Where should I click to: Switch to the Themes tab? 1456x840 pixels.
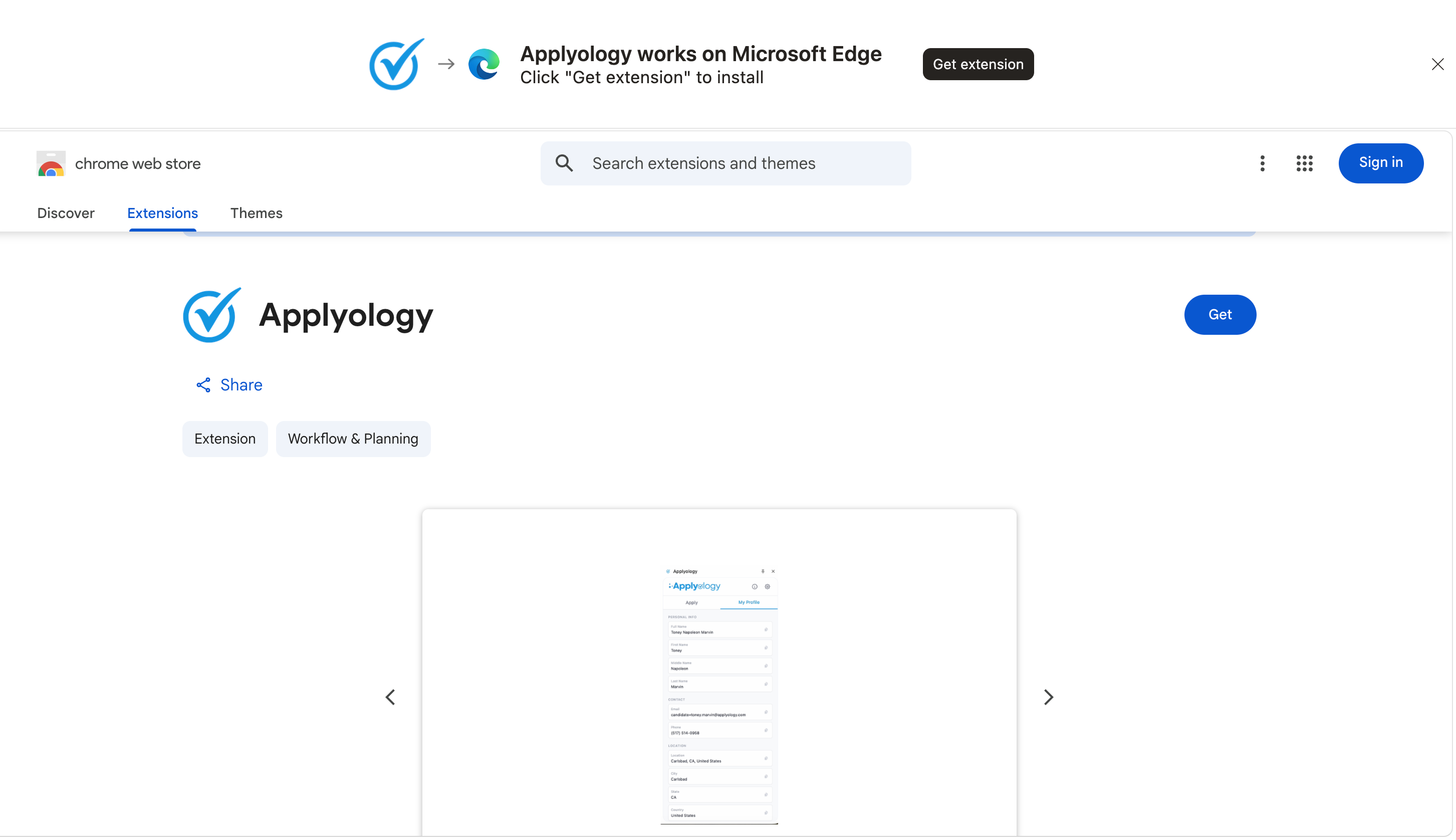pos(256,213)
